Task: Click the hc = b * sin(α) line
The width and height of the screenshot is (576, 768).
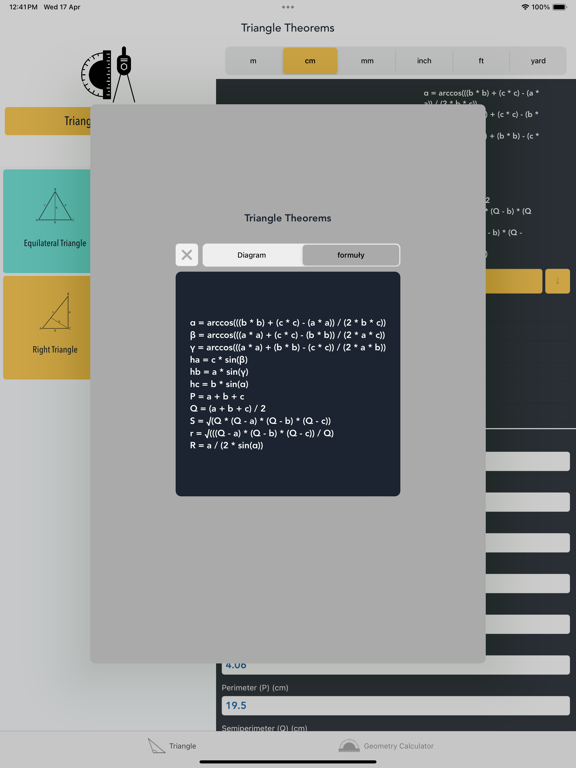Action: [x=219, y=384]
